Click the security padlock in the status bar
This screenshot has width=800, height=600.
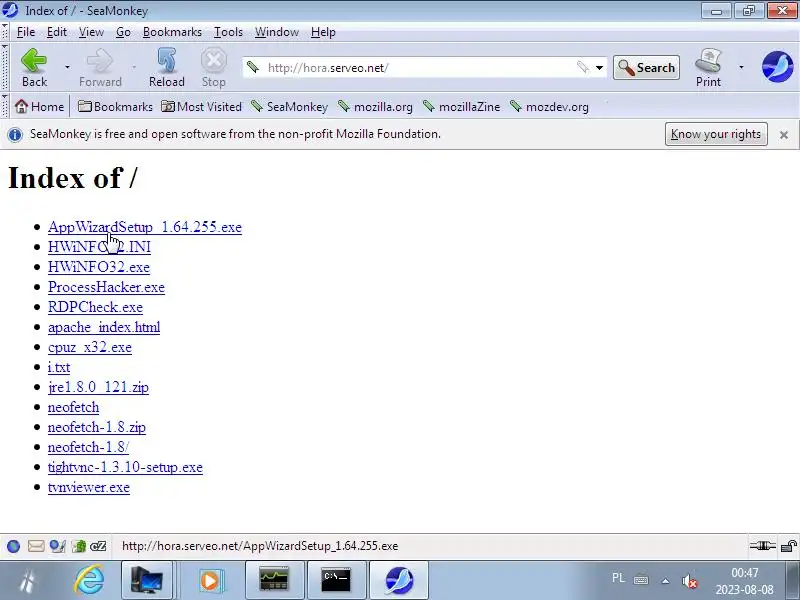tap(789, 546)
